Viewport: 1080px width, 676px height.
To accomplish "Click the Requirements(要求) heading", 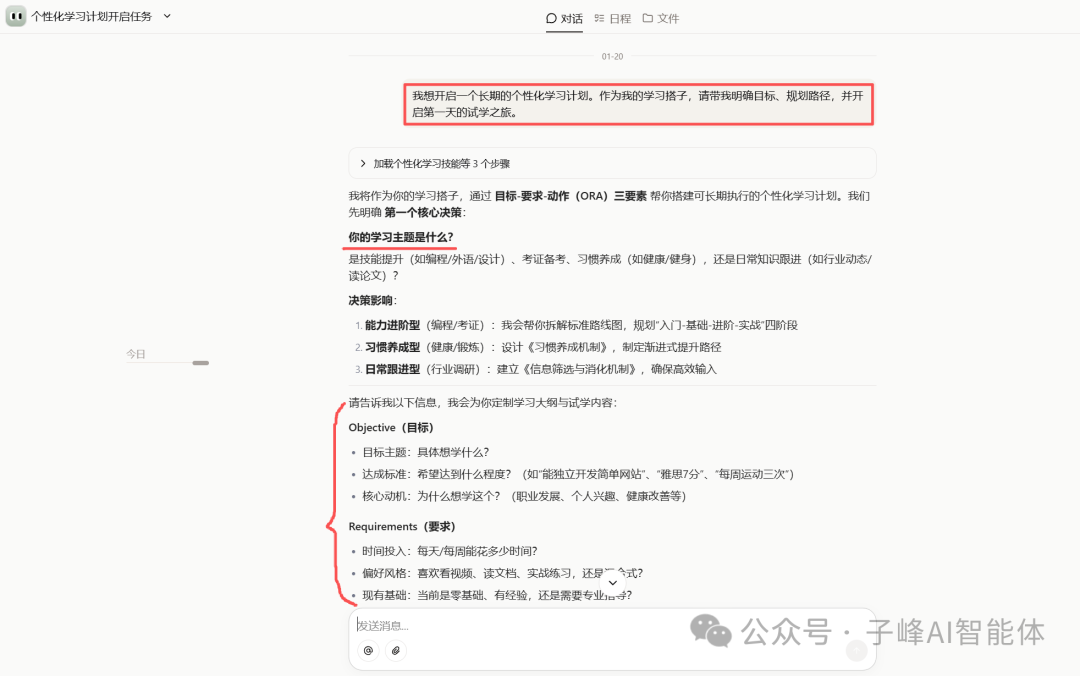I will point(402,526).
